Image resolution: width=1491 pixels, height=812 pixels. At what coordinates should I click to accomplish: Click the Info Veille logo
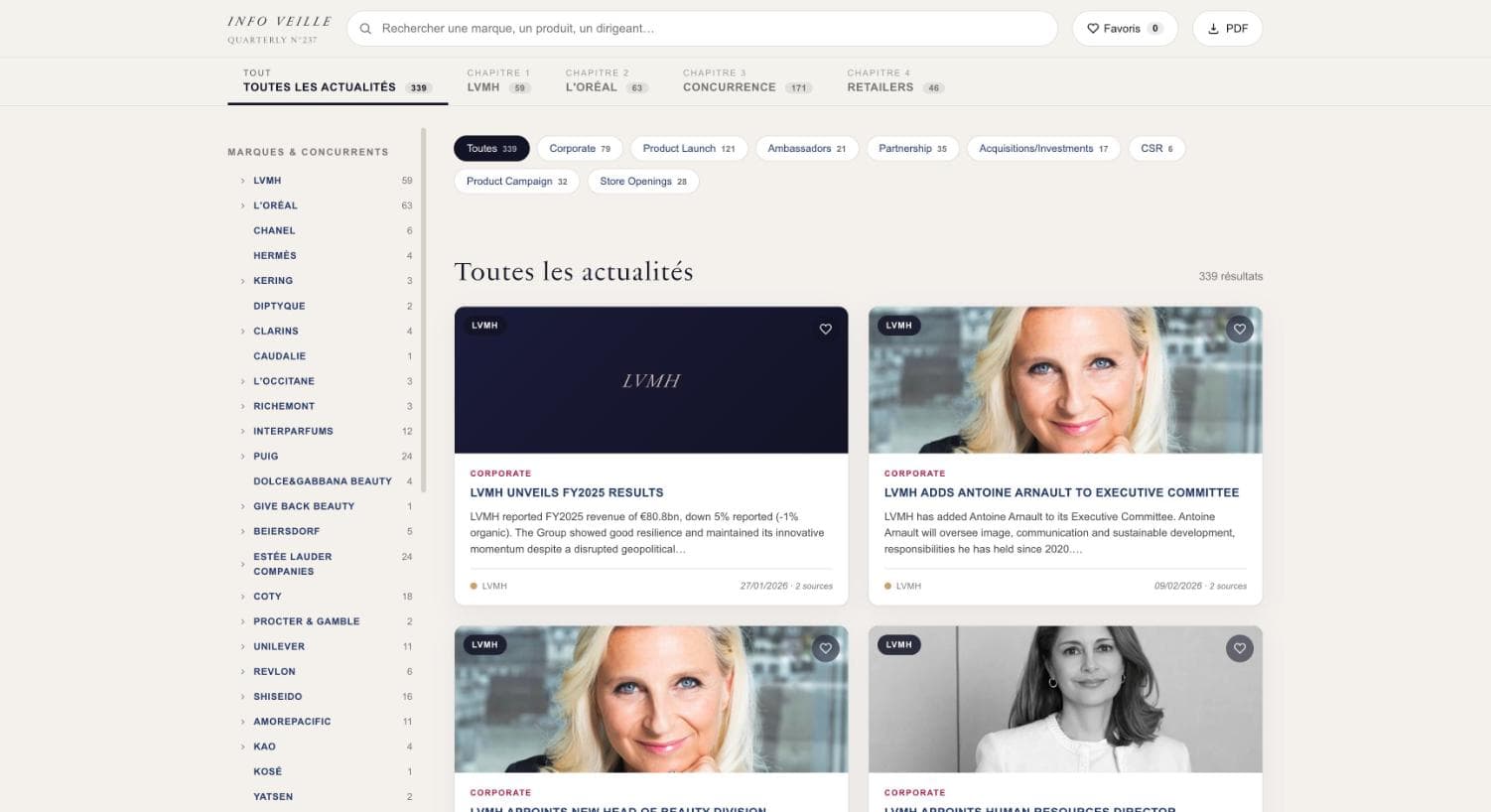point(279,29)
